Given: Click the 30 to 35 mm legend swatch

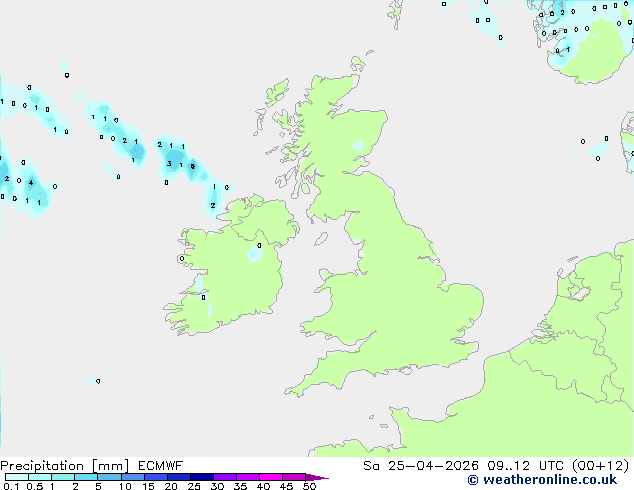Looking at the screenshot, I should (224, 477).
